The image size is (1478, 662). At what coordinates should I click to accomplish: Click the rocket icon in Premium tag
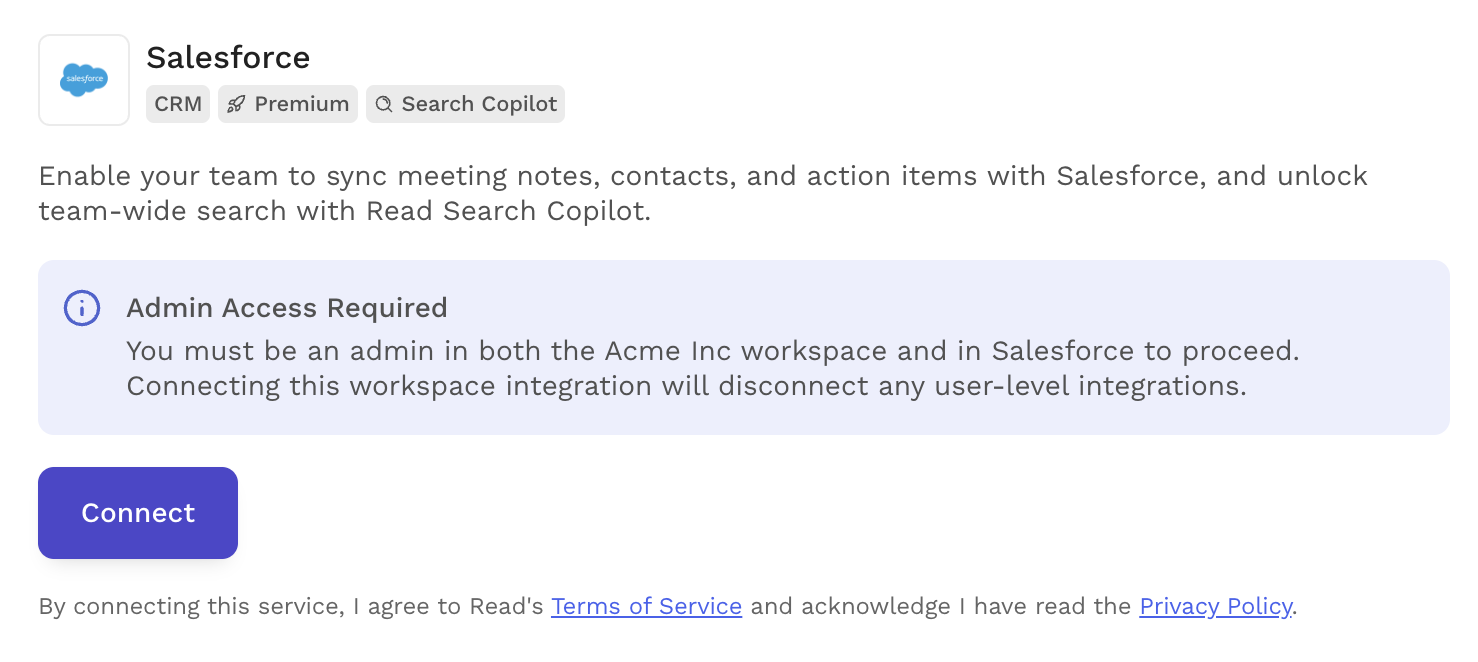[x=236, y=104]
